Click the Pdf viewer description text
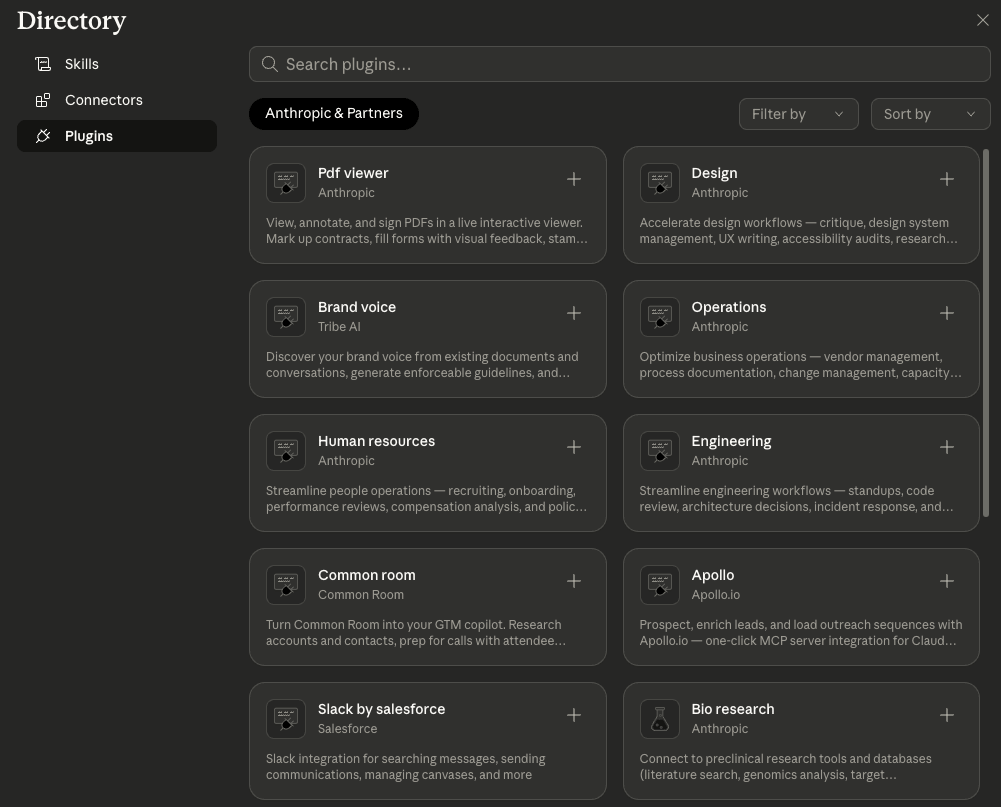1001x807 pixels. coord(426,230)
